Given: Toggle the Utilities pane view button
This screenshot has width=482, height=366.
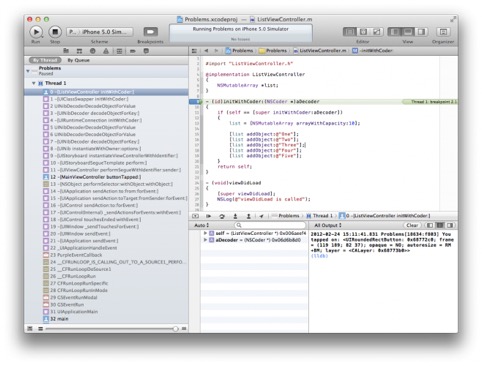Looking at the screenshot, I should tap(421, 32).
